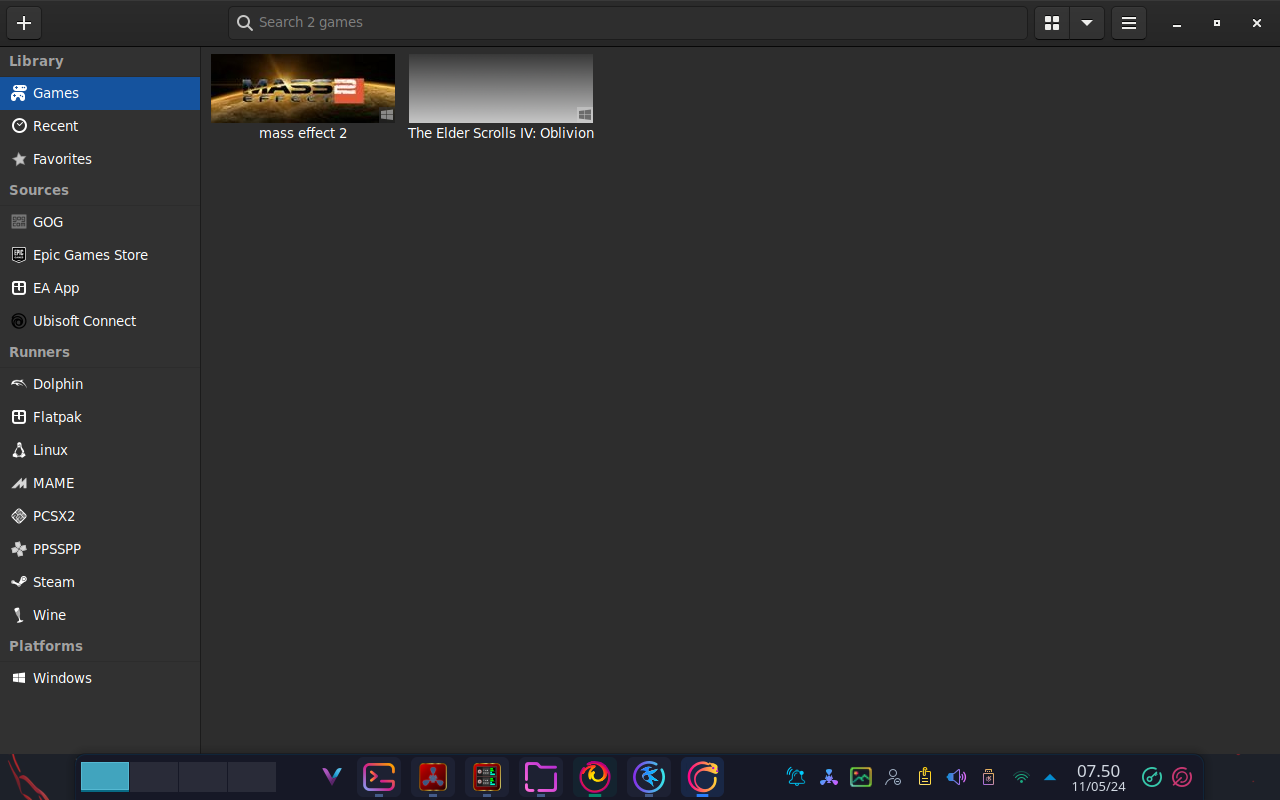Viewport: 1280px width, 800px height.
Task: Choose the MAME runner
Action: coord(100,483)
